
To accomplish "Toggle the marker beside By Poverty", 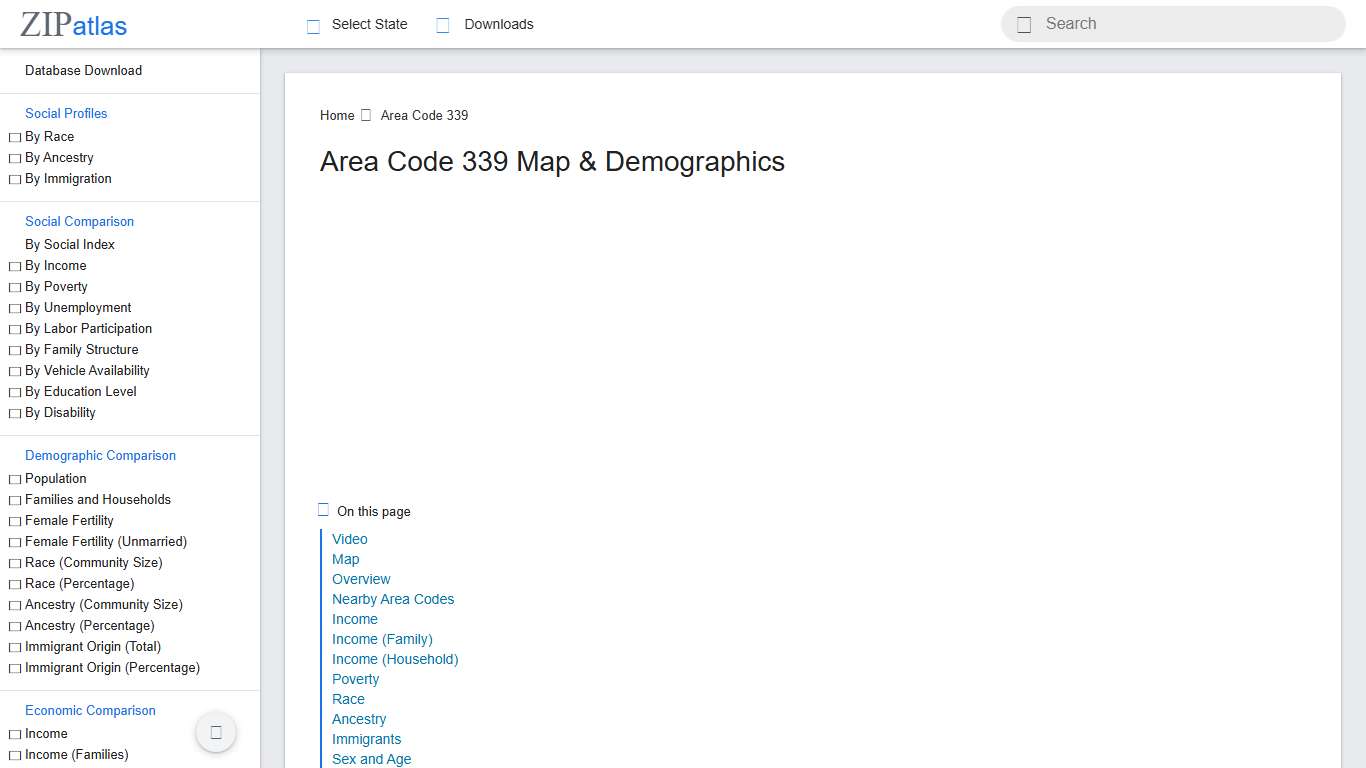I will pyautogui.click(x=14, y=286).
